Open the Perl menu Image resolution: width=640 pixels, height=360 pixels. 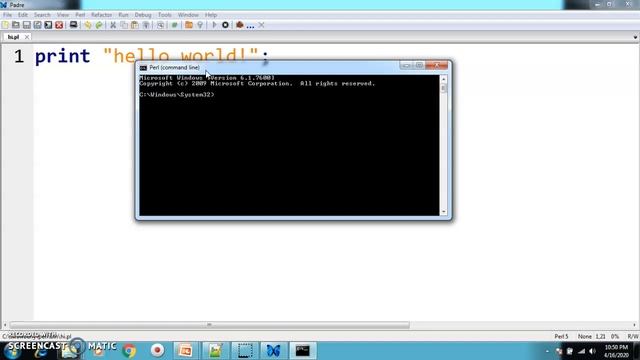pos(80,15)
